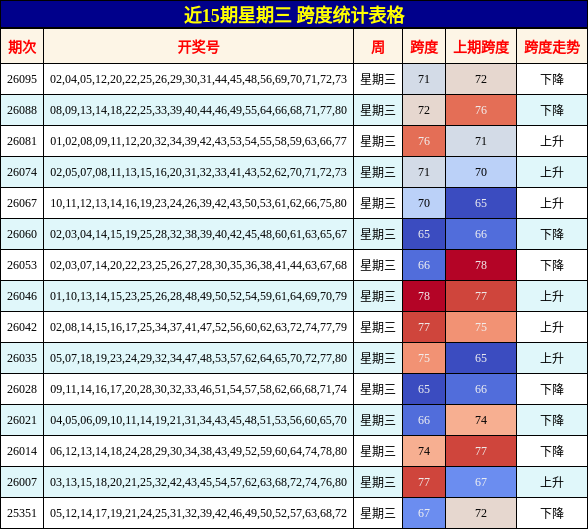Select period number 26028
The height and width of the screenshot is (529, 588).
pyautogui.click(x=22, y=389)
